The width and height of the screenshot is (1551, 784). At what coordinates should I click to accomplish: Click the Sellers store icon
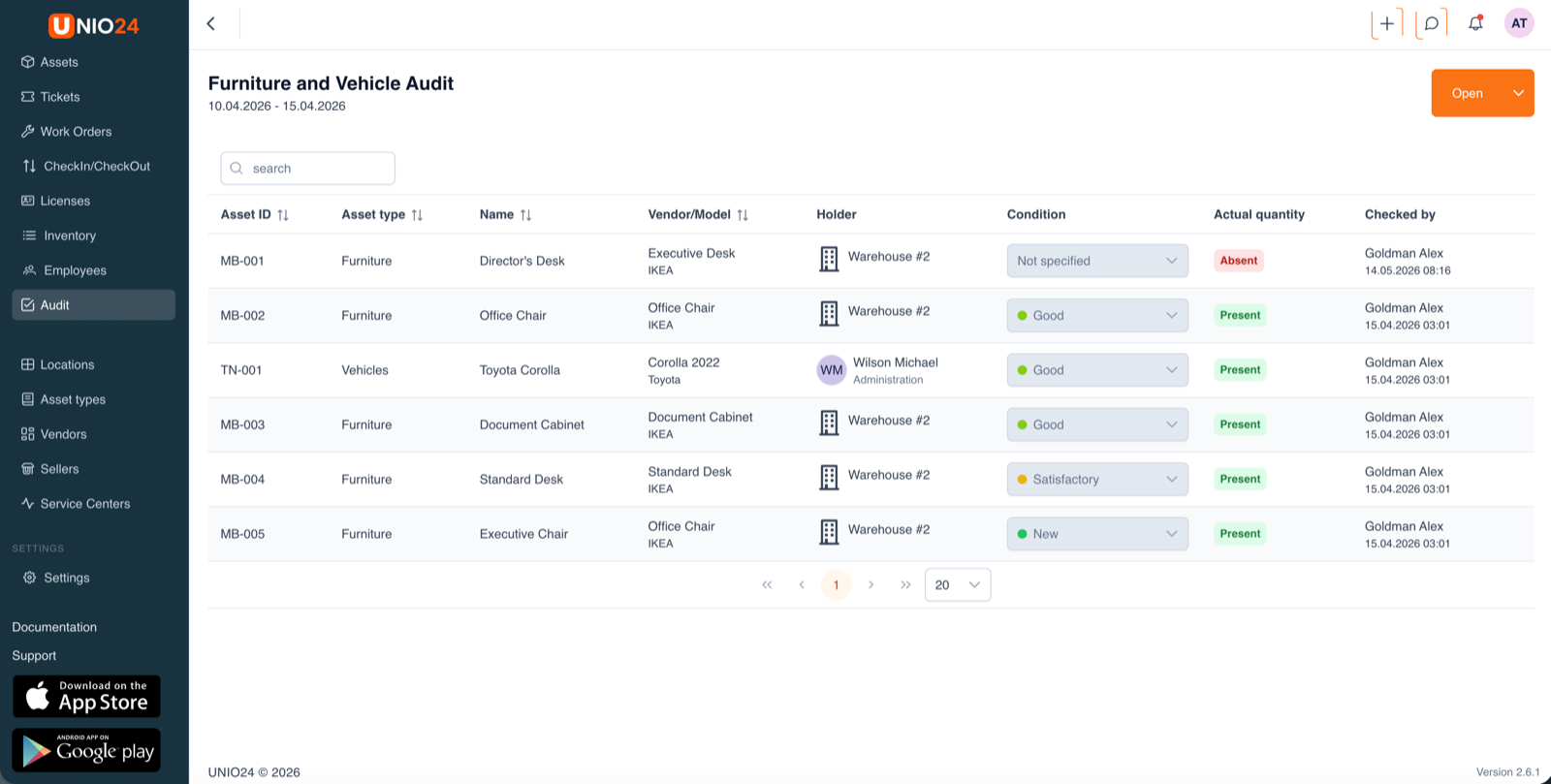click(28, 469)
